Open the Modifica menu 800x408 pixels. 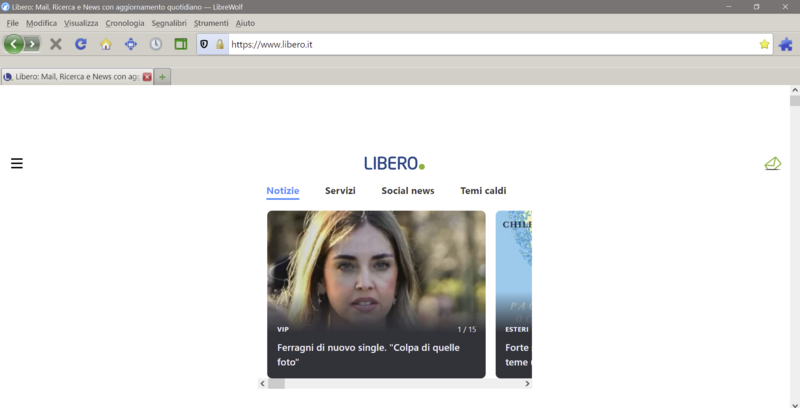point(41,23)
